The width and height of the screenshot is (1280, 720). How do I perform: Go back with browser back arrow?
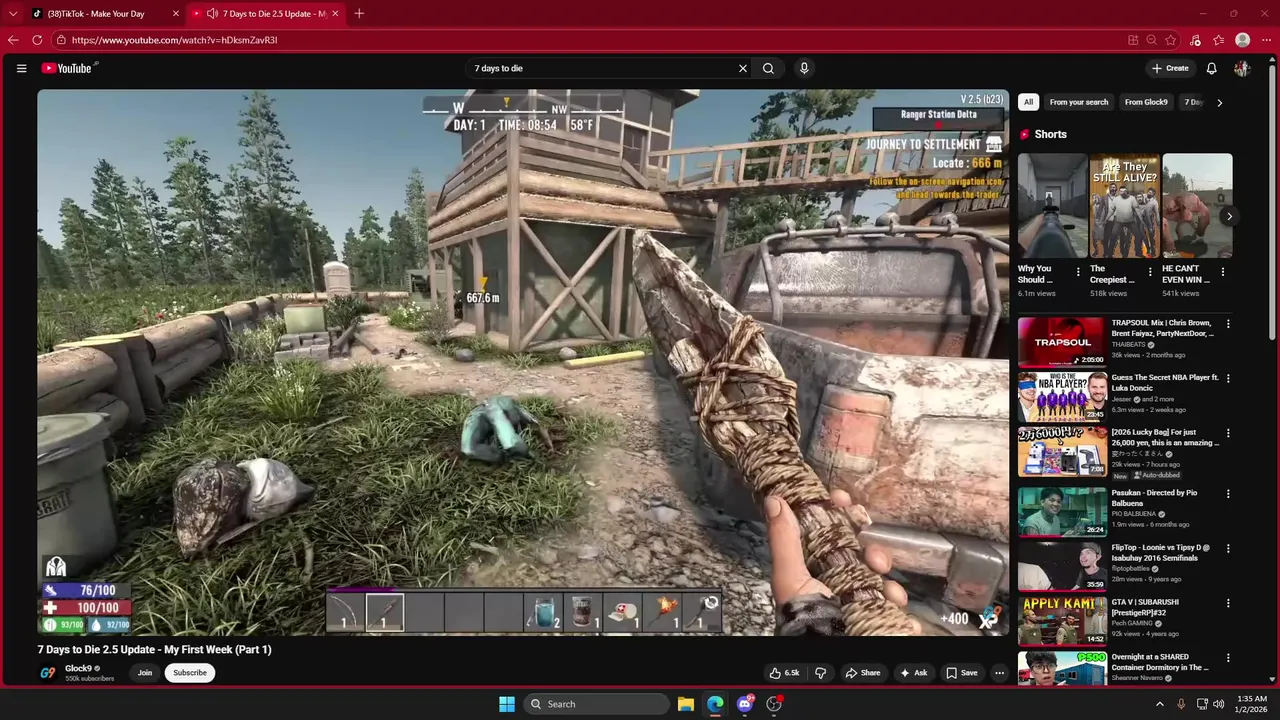click(13, 40)
